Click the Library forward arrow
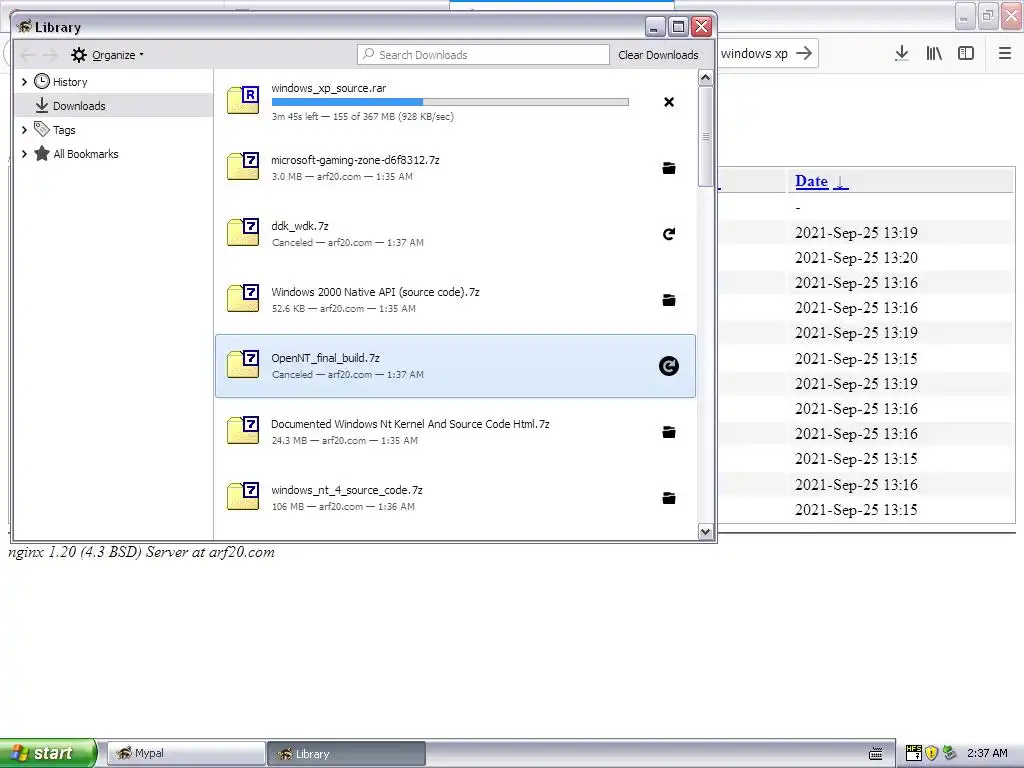1024x768 pixels. tap(50, 55)
